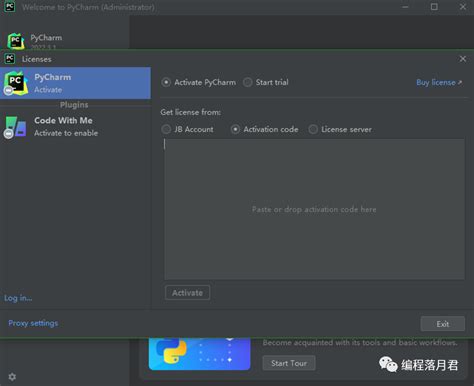Select Code With Me plugin item
This screenshot has height=386, width=474.
click(75, 126)
